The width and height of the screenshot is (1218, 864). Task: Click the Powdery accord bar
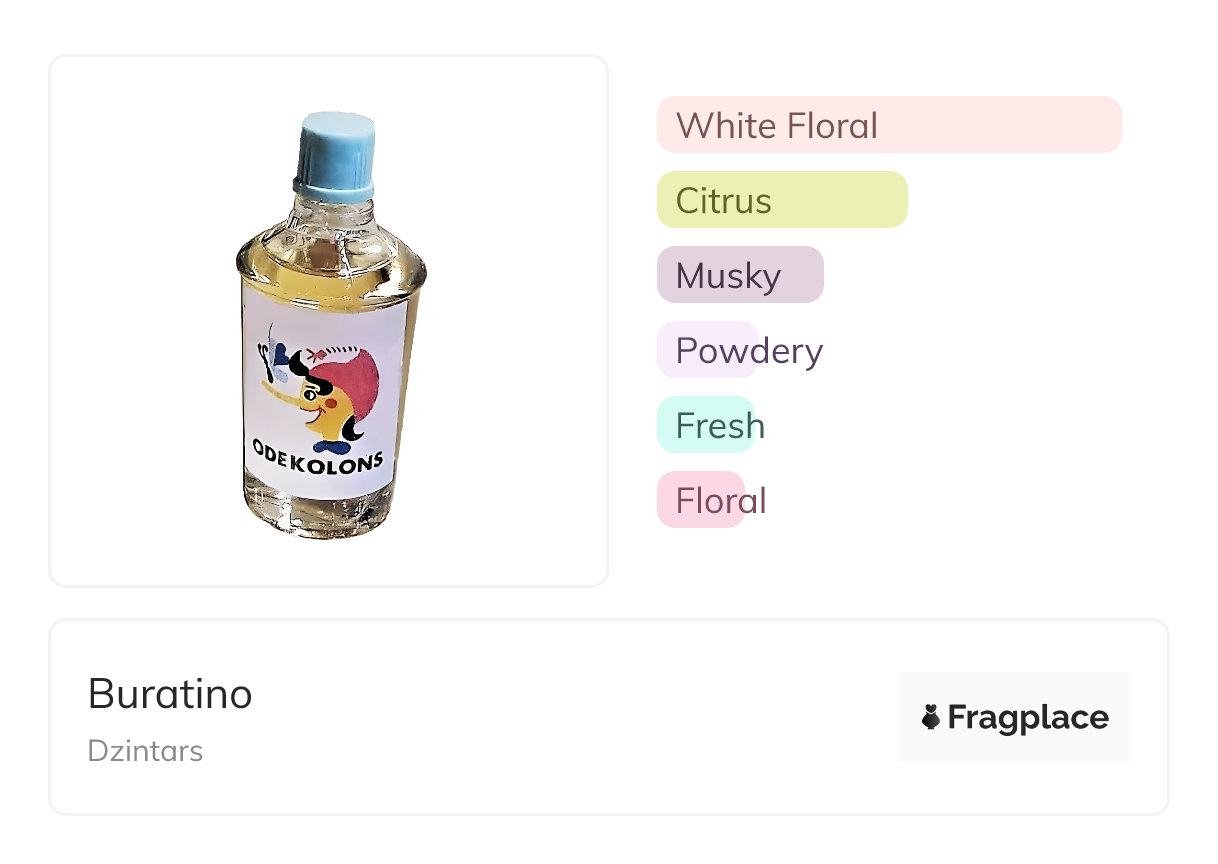[707, 350]
